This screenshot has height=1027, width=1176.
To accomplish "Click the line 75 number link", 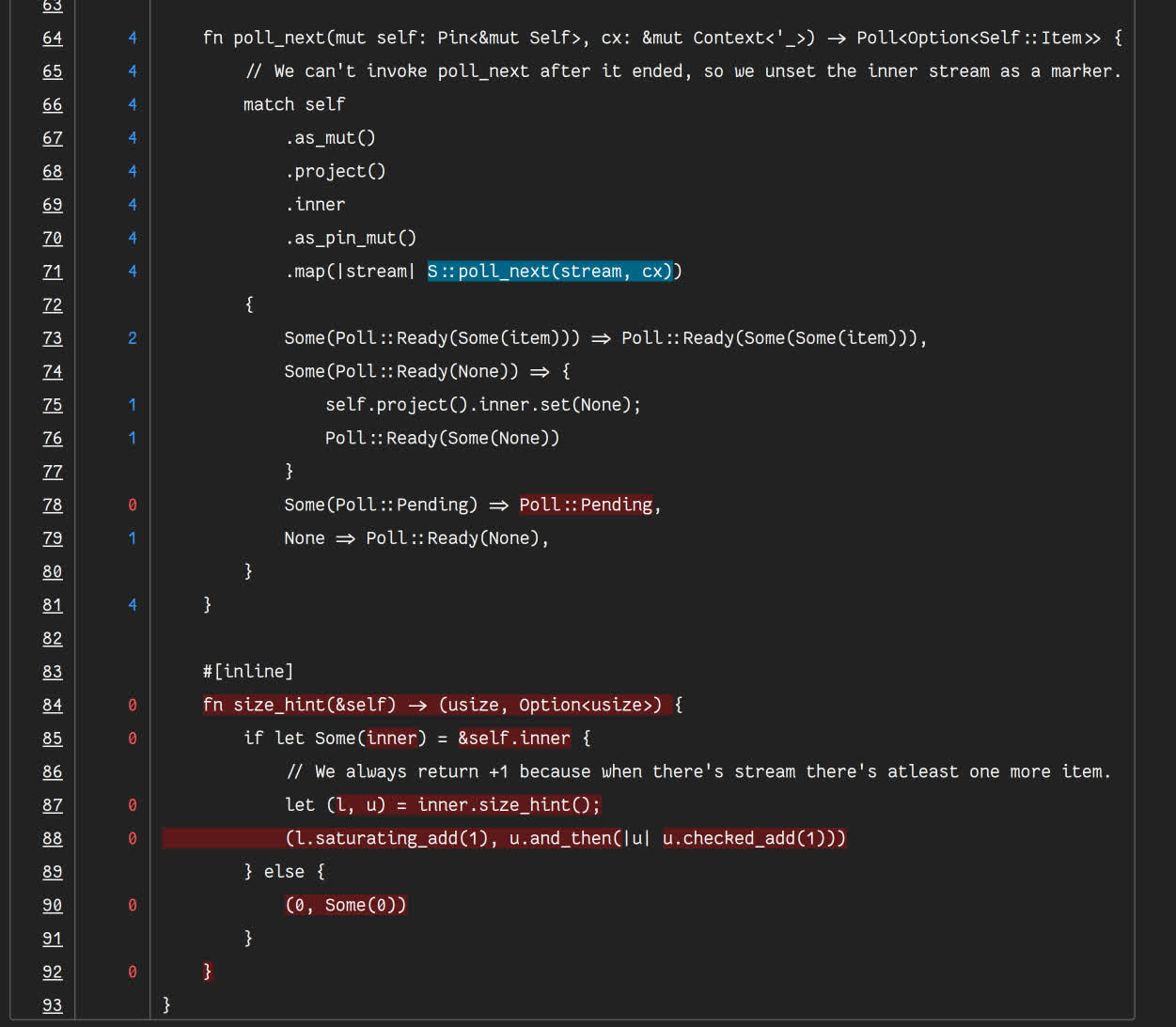I will (52, 404).
